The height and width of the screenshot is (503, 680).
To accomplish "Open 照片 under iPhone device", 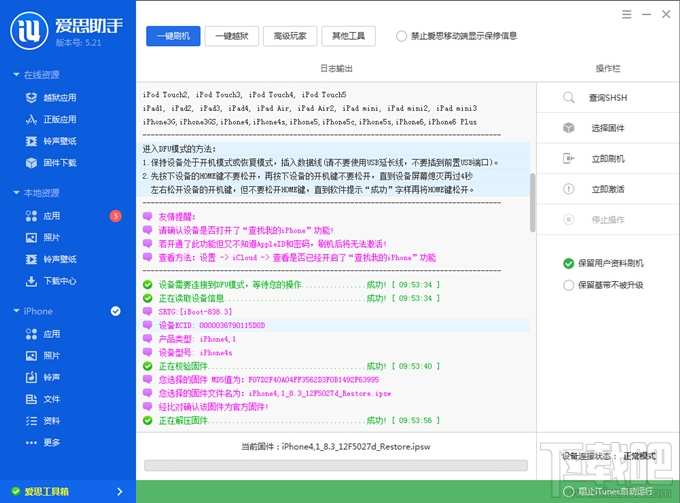I will (x=43, y=356).
